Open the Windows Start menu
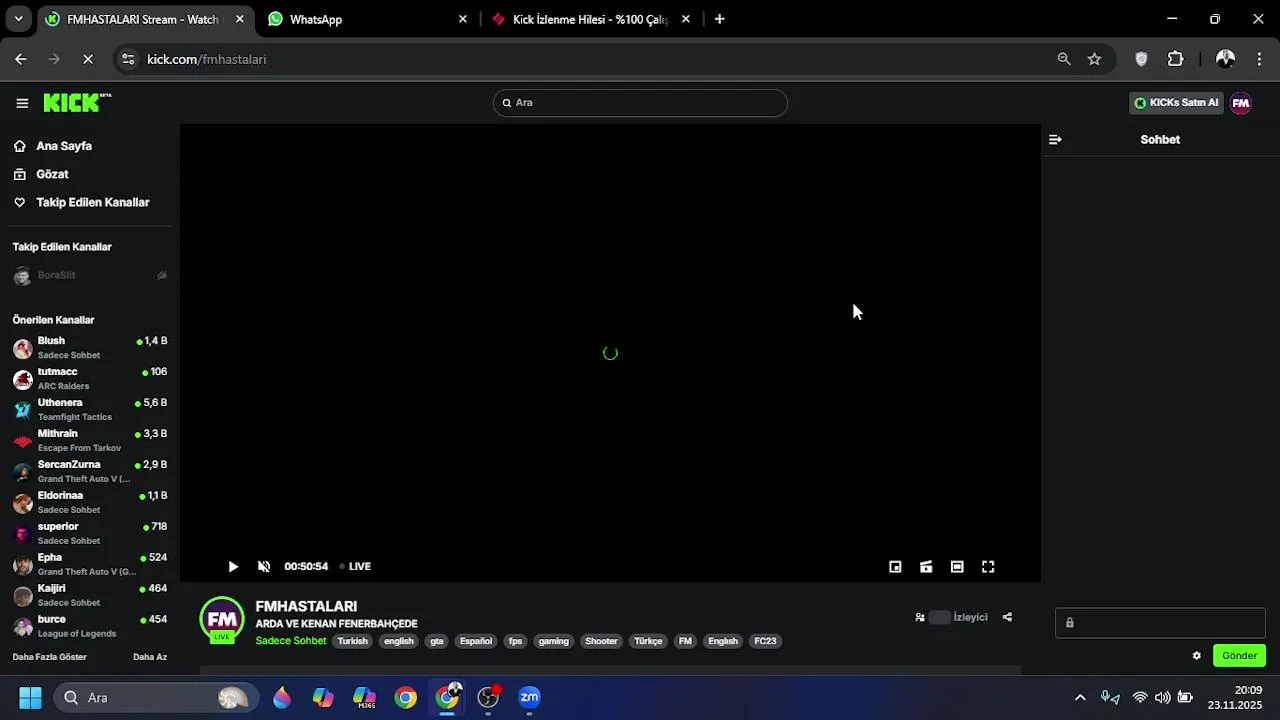This screenshot has height=720, width=1280. click(x=30, y=697)
